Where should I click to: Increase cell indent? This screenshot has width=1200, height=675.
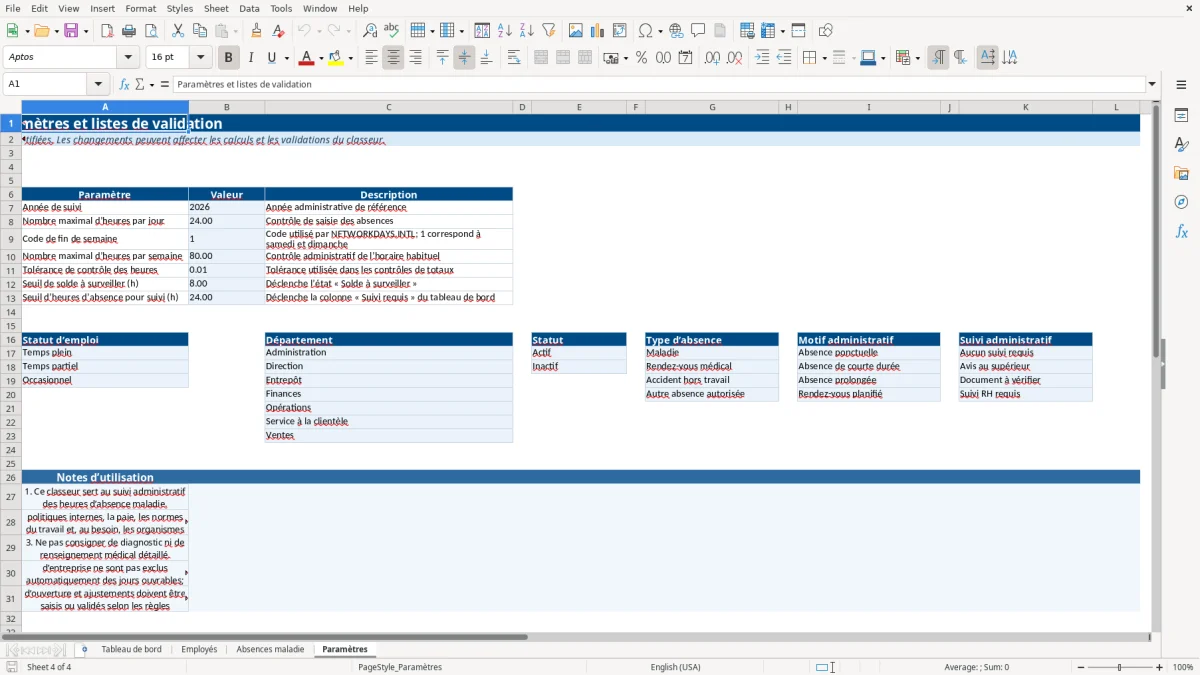763,58
